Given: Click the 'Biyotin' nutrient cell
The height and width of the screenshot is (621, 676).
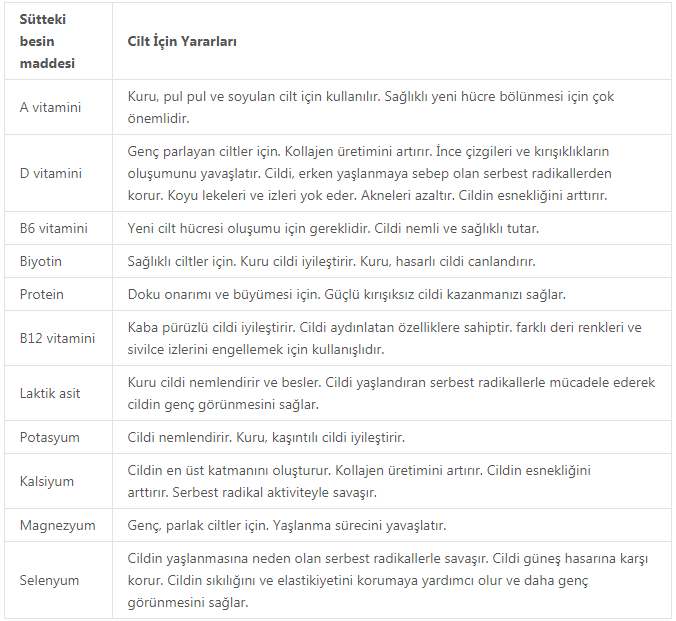Looking at the screenshot, I should [41, 261].
